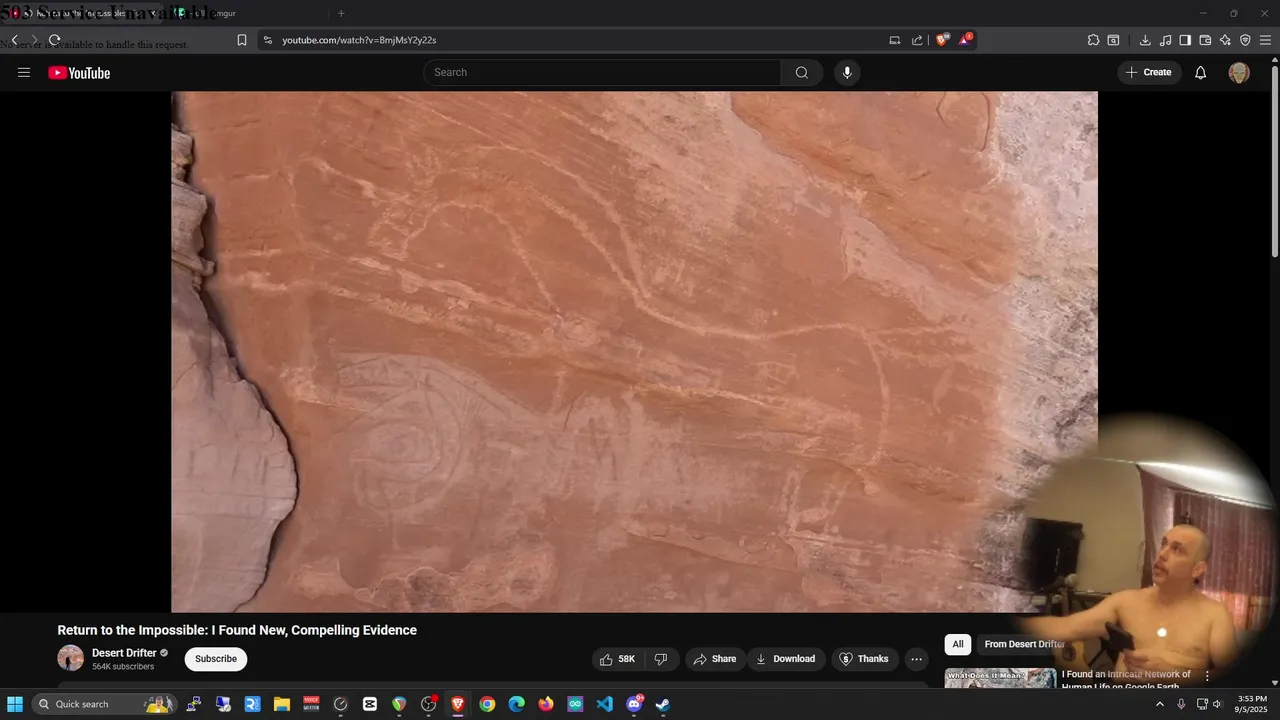
Task: Open YouTube notifications bell
Action: point(1201,72)
